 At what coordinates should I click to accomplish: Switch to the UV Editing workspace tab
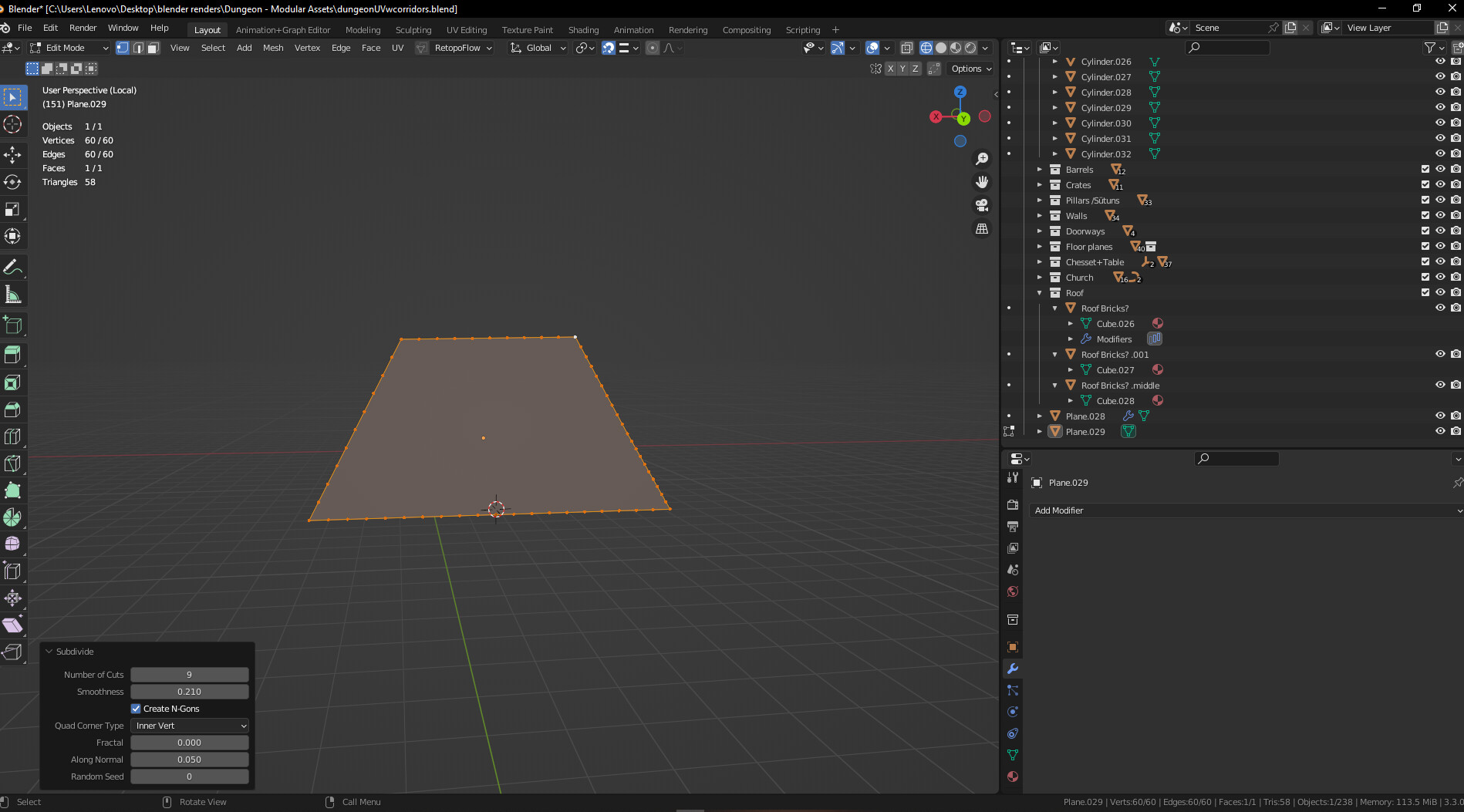tap(467, 29)
